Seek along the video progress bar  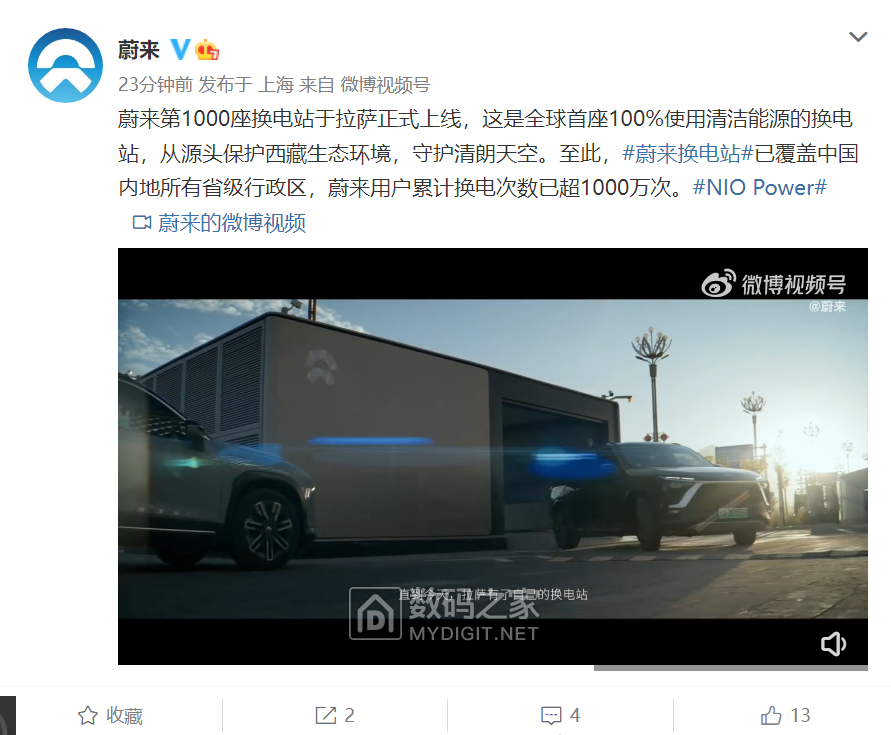coord(731,668)
